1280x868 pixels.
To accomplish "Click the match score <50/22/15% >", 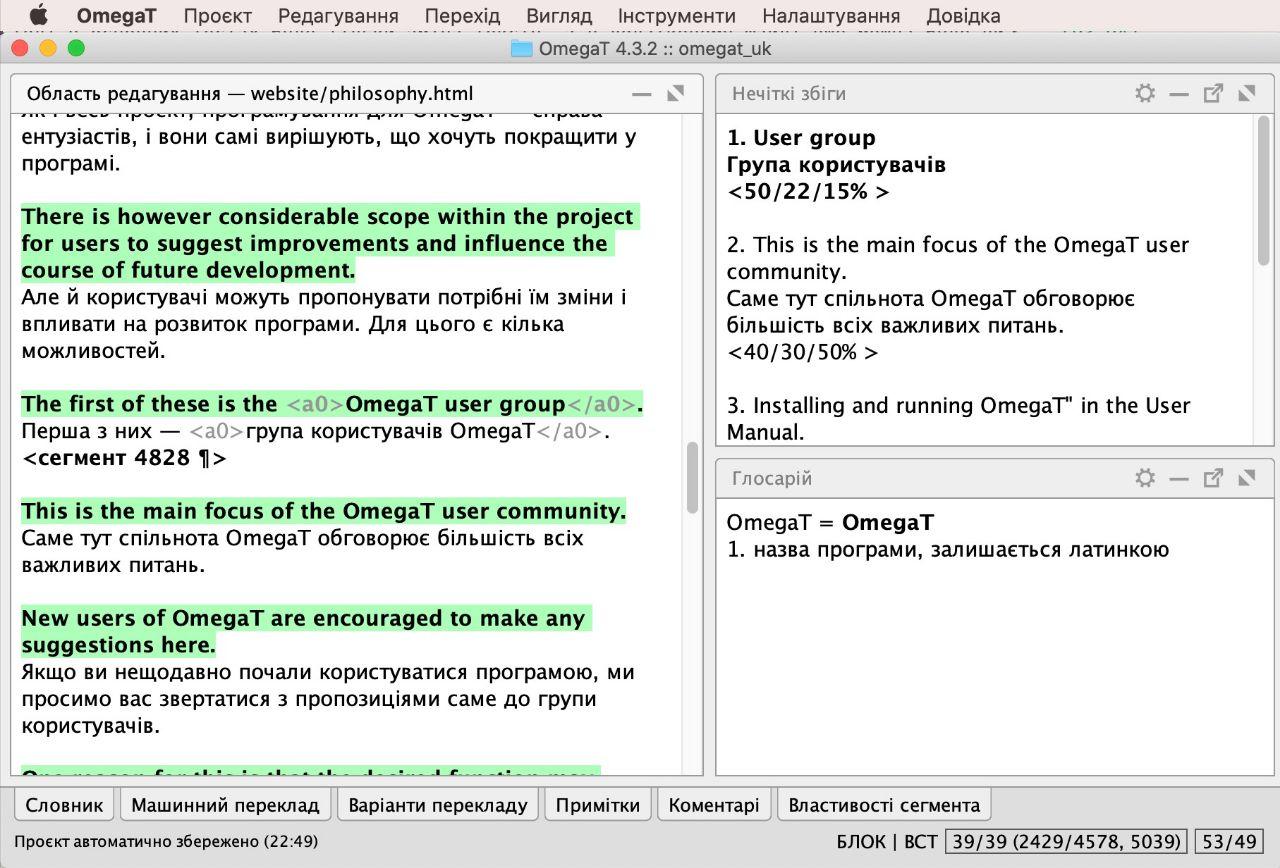I will click(x=808, y=192).
